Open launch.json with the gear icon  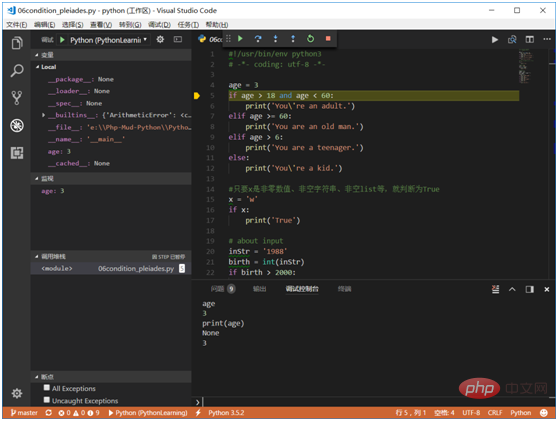click(160, 40)
